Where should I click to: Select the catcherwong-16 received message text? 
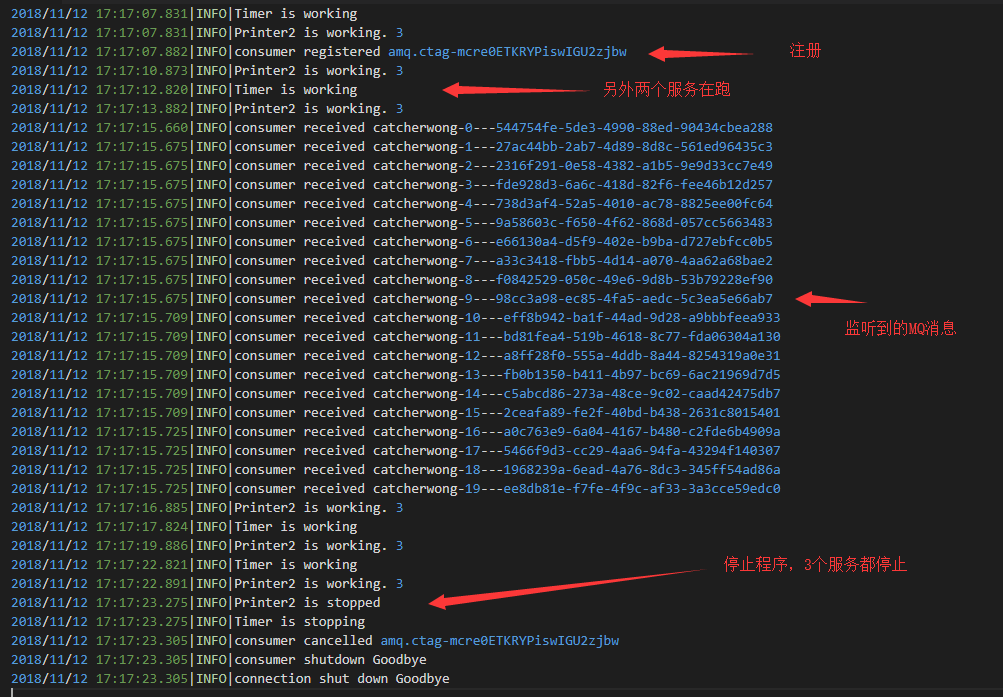[507, 432]
